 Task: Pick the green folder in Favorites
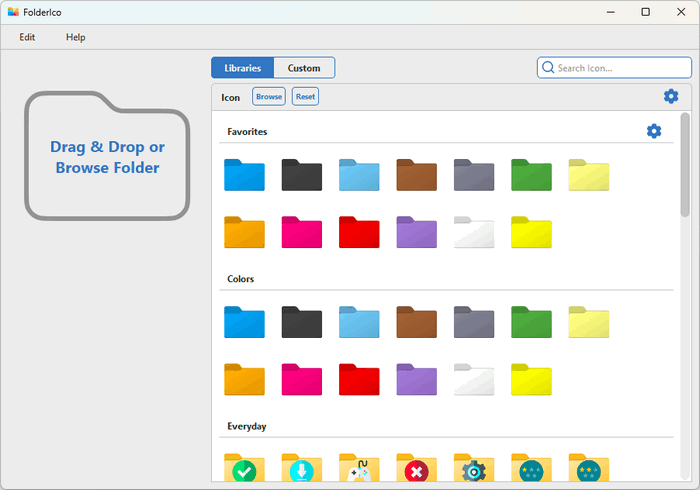coord(531,175)
